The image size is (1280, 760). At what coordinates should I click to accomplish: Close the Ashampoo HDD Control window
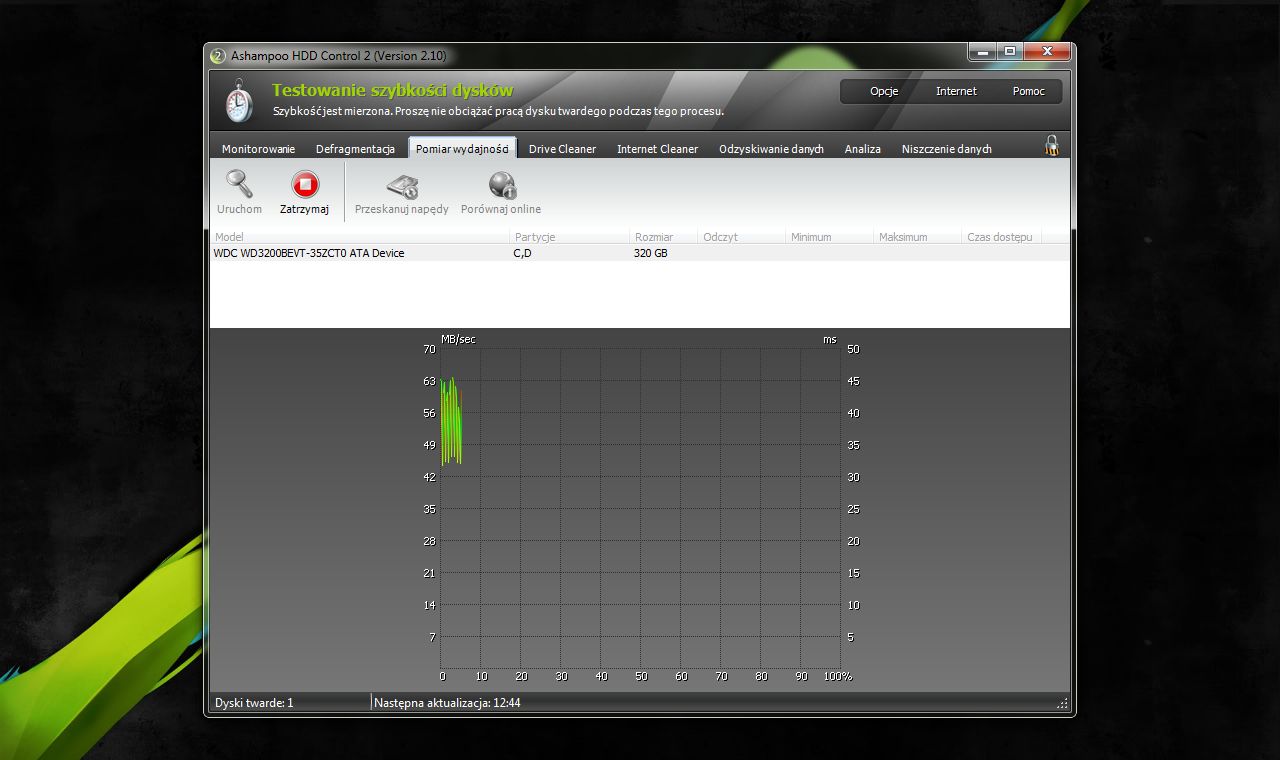(1046, 51)
